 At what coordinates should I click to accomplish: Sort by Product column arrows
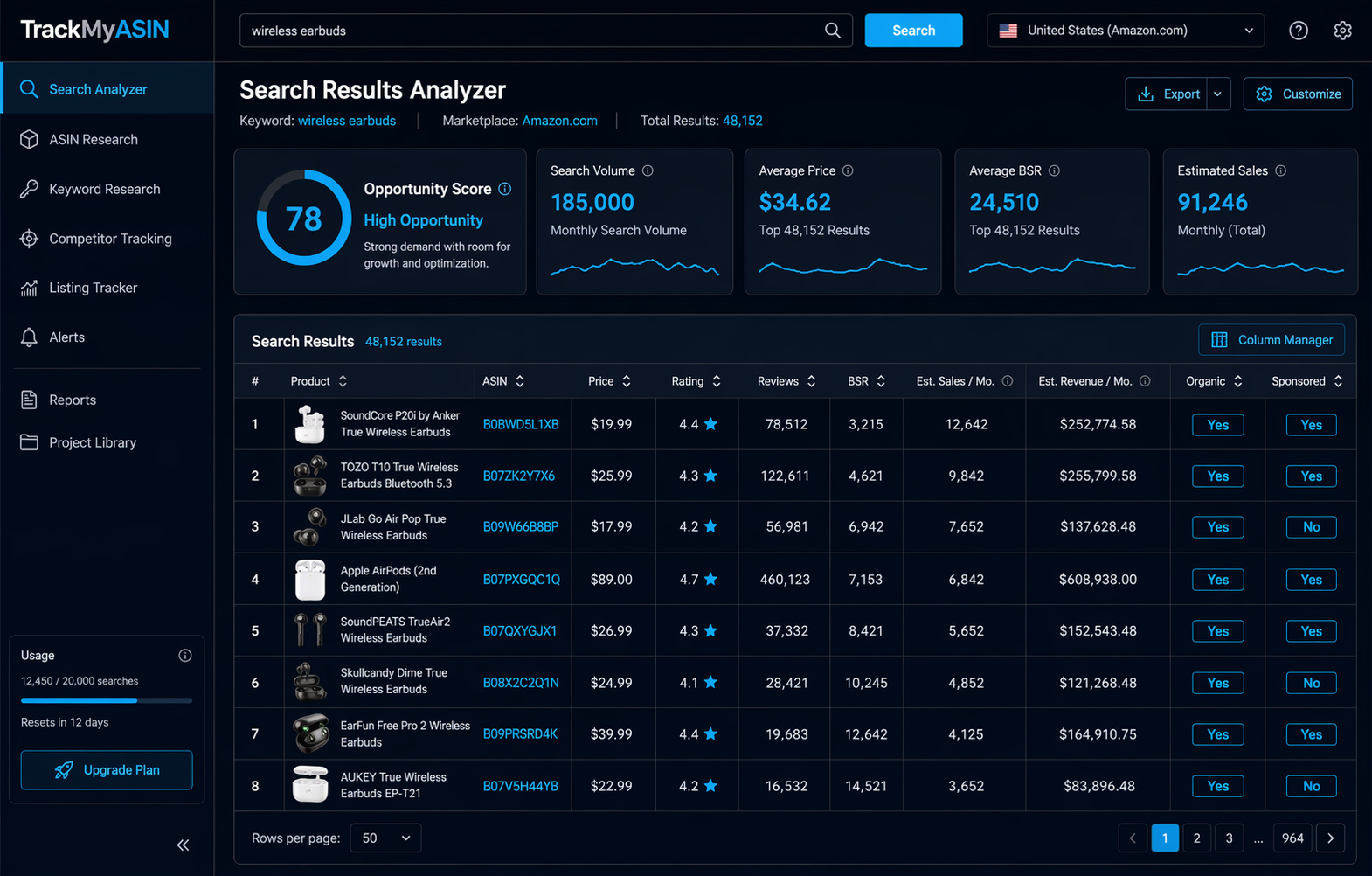[343, 381]
